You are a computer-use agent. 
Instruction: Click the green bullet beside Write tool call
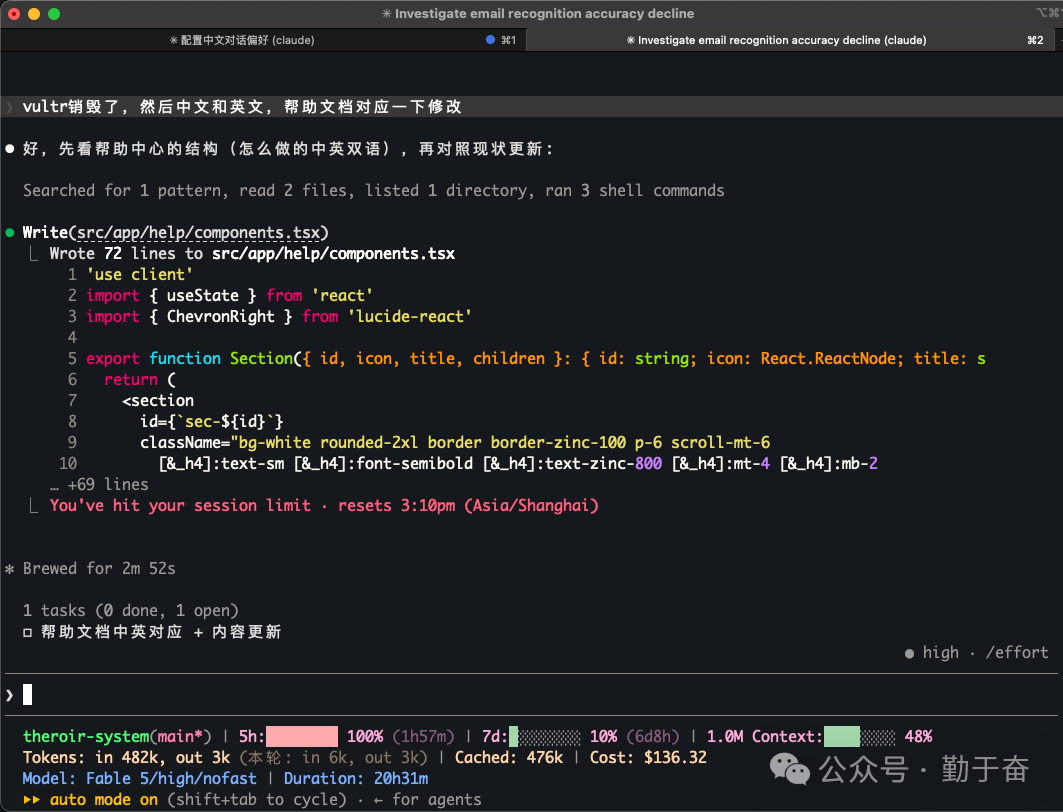click(10, 232)
